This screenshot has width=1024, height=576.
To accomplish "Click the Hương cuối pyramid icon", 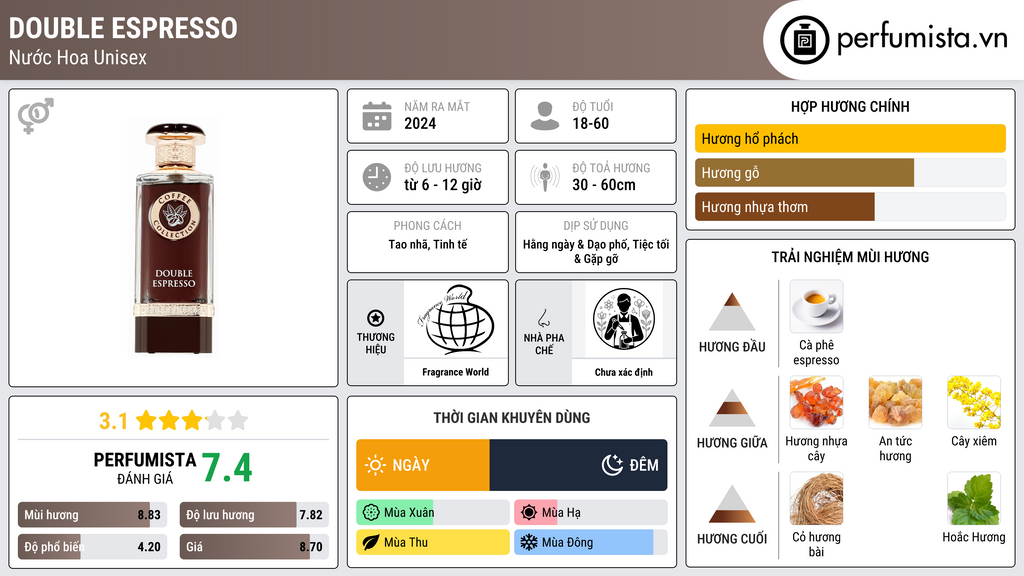I will click(732, 504).
